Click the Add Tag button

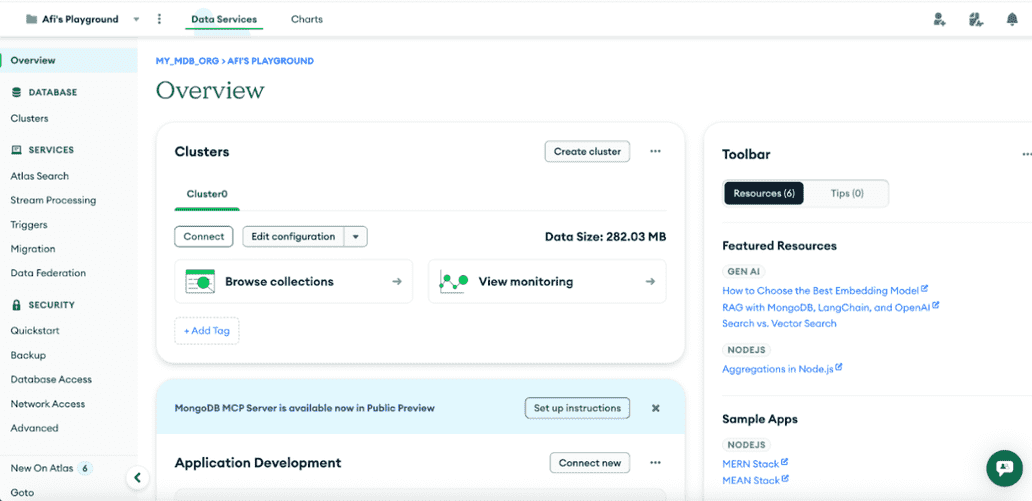pyautogui.click(x=207, y=330)
